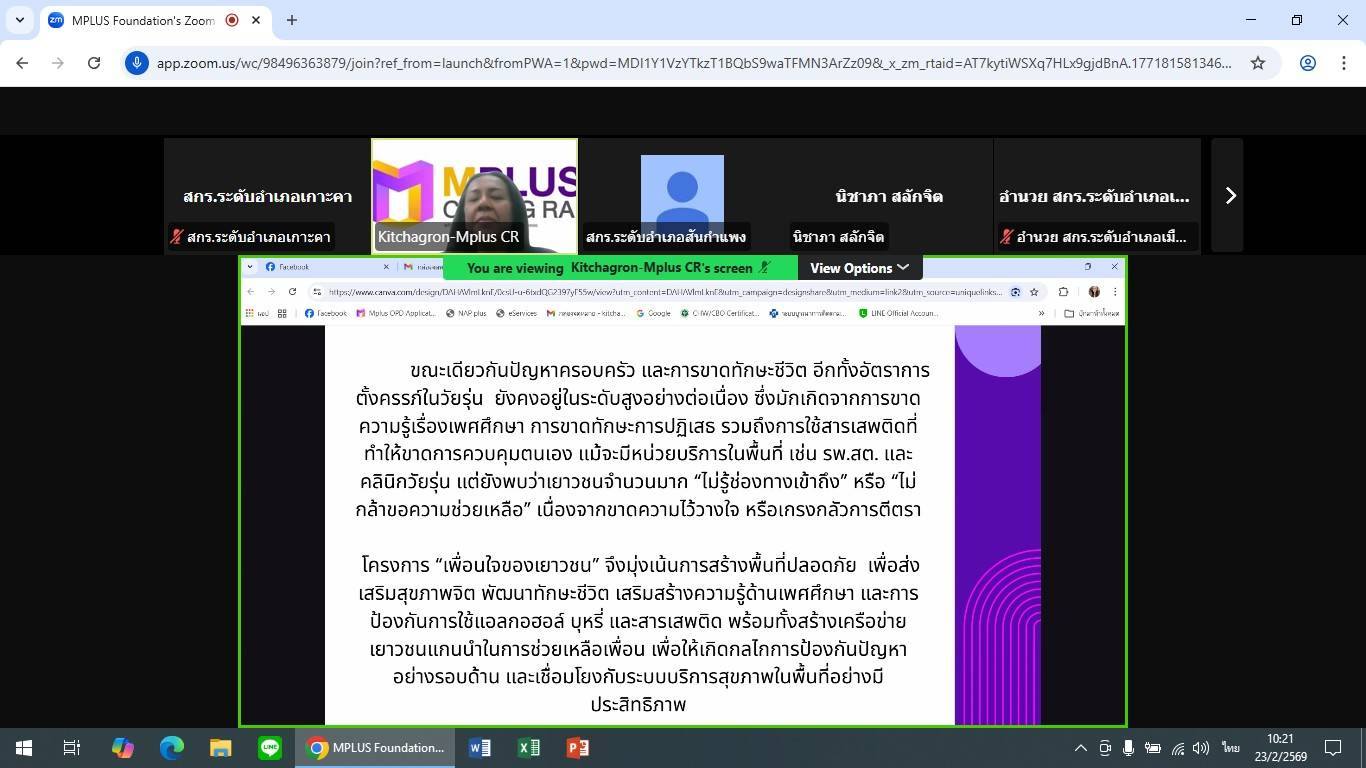The image size is (1366, 768).
Task: Bookmark this page with the star icon
Action: (x=1258, y=63)
